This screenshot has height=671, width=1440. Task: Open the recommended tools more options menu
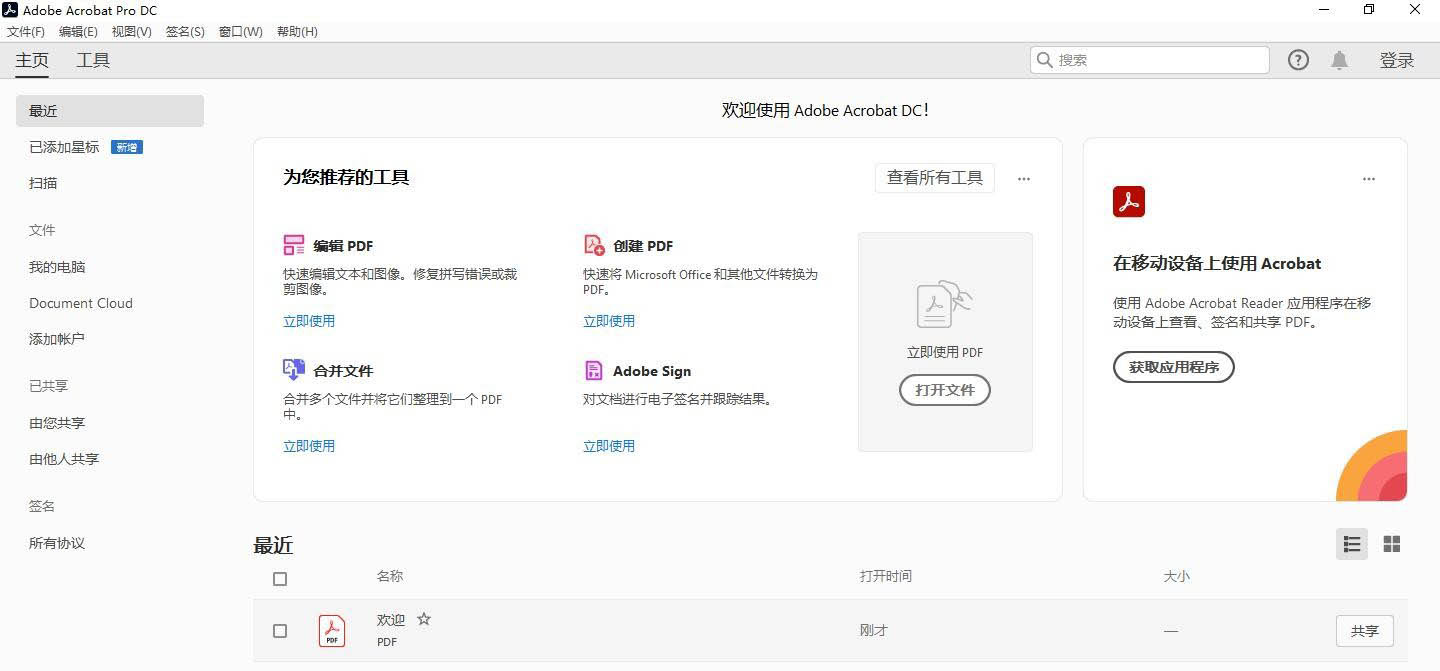point(1023,179)
